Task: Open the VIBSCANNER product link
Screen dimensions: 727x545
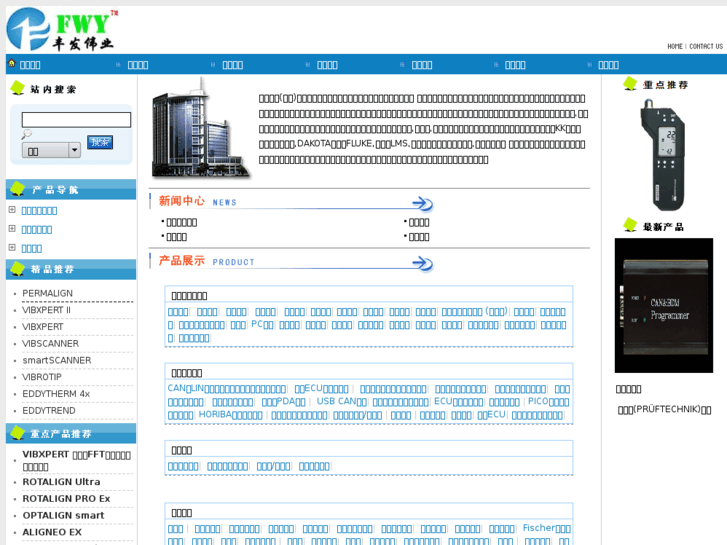Action: [x=51, y=344]
